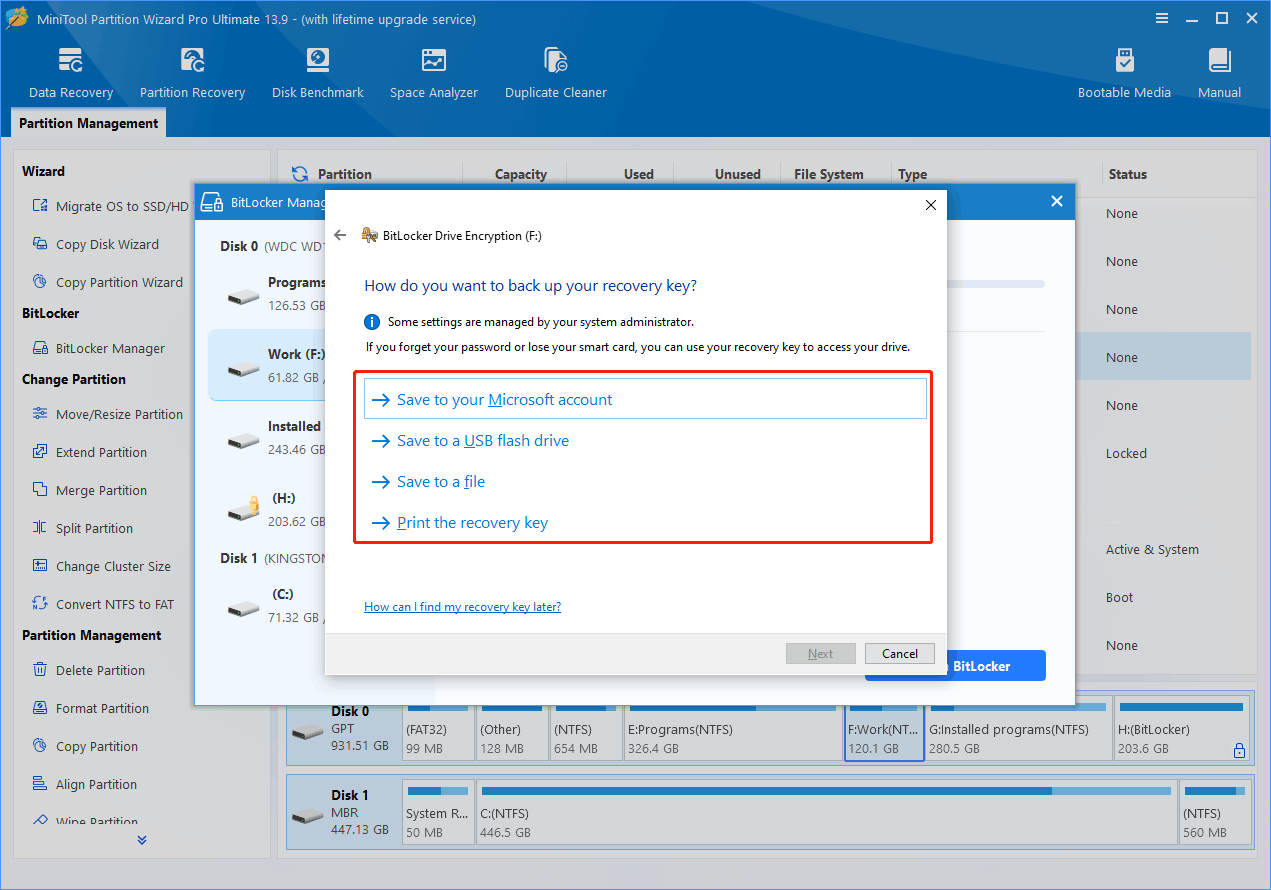Select C:(NTFS) block on Disk 1
1271x890 pixels.
[826, 814]
